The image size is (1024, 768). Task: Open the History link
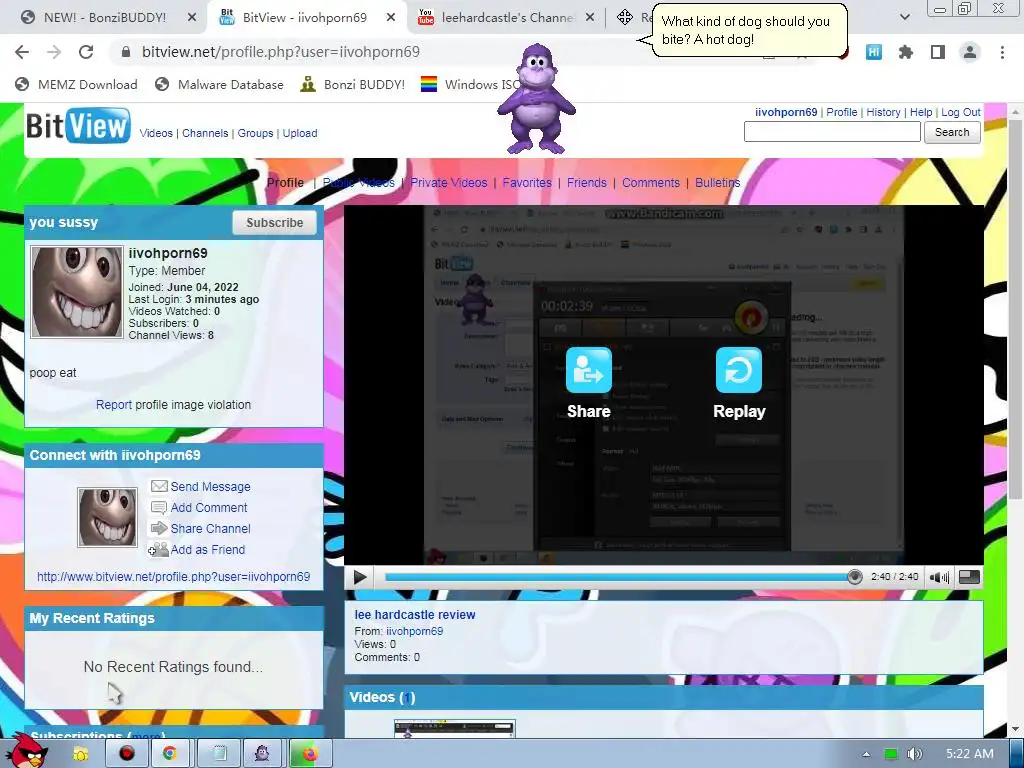coord(883,112)
